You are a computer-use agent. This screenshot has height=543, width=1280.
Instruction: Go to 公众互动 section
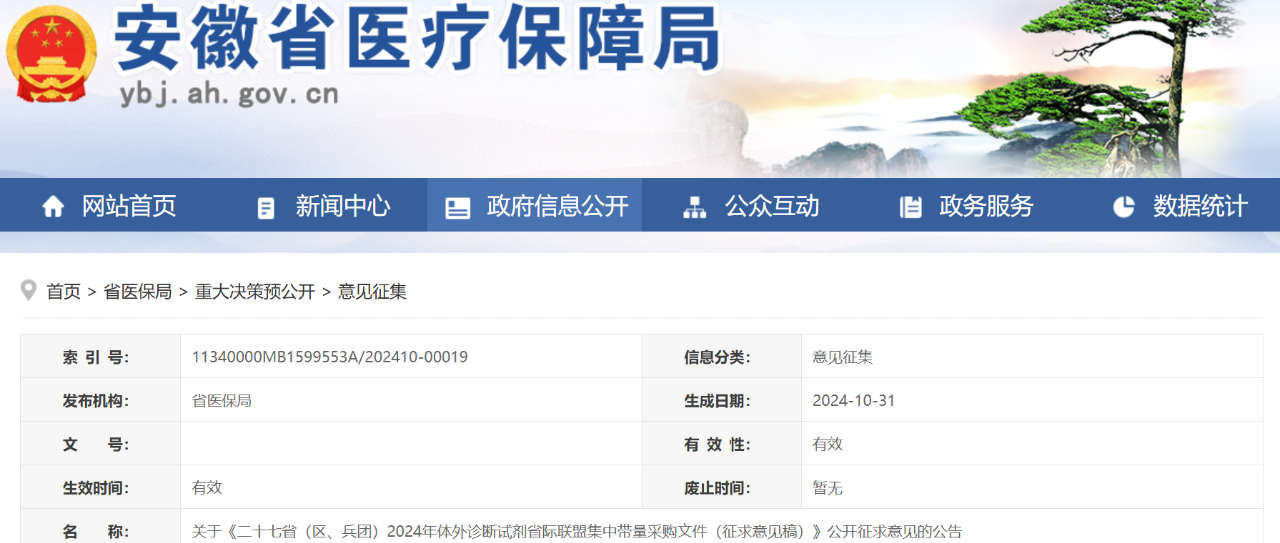(772, 206)
